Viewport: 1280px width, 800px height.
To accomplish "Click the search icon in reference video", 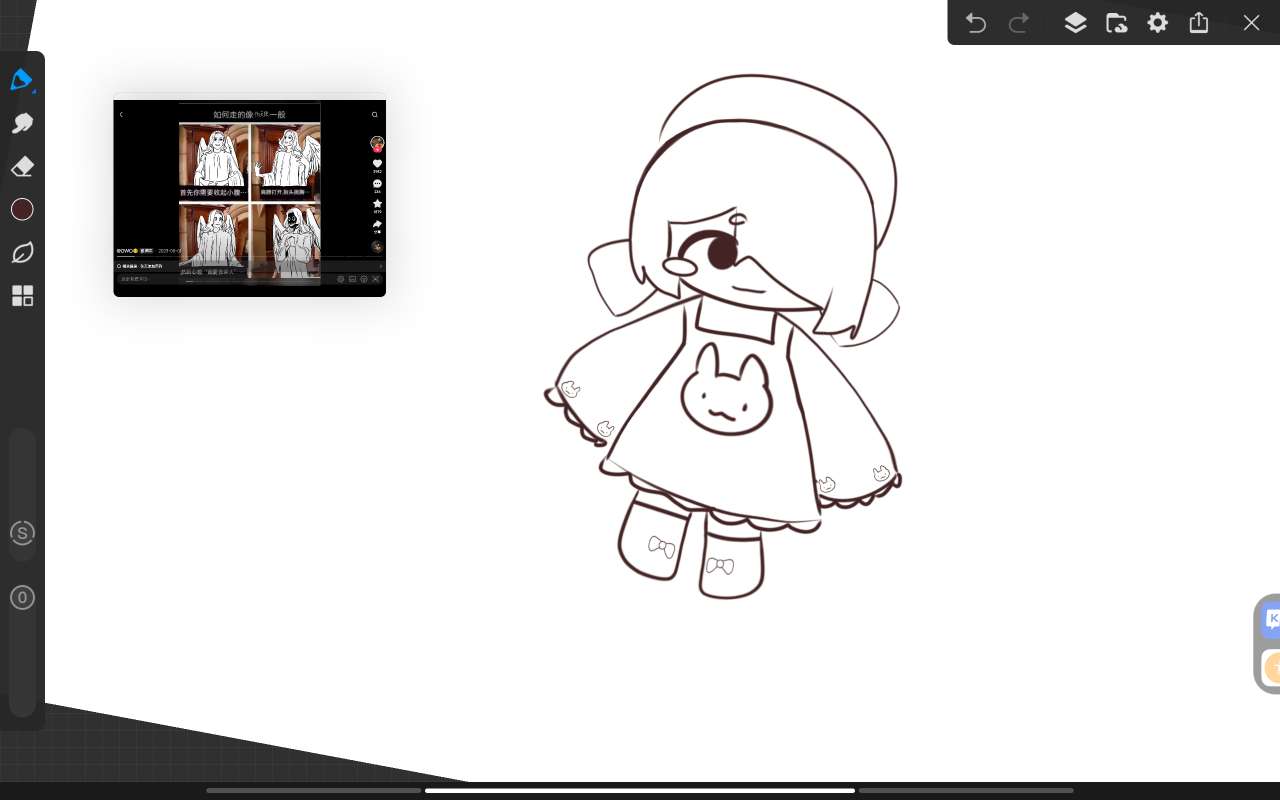I will tap(375, 115).
